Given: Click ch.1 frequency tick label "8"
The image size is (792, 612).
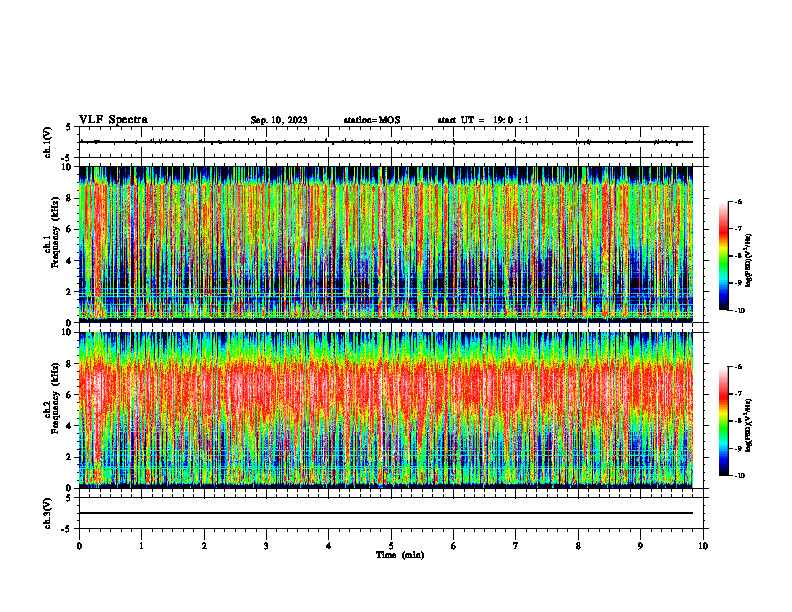Looking at the screenshot, I should pyautogui.click(x=69, y=198).
